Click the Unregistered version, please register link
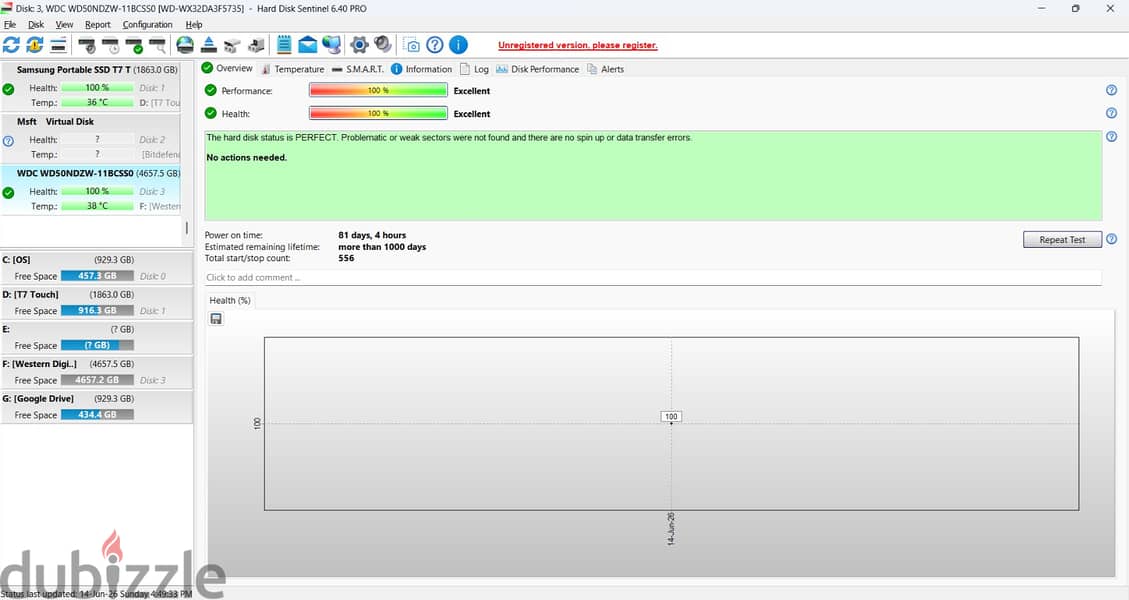 (x=577, y=45)
